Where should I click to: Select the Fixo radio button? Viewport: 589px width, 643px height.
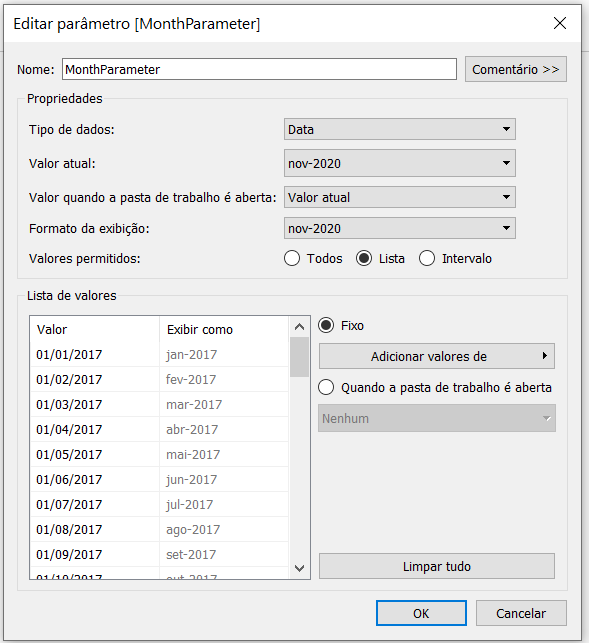(326, 326)
